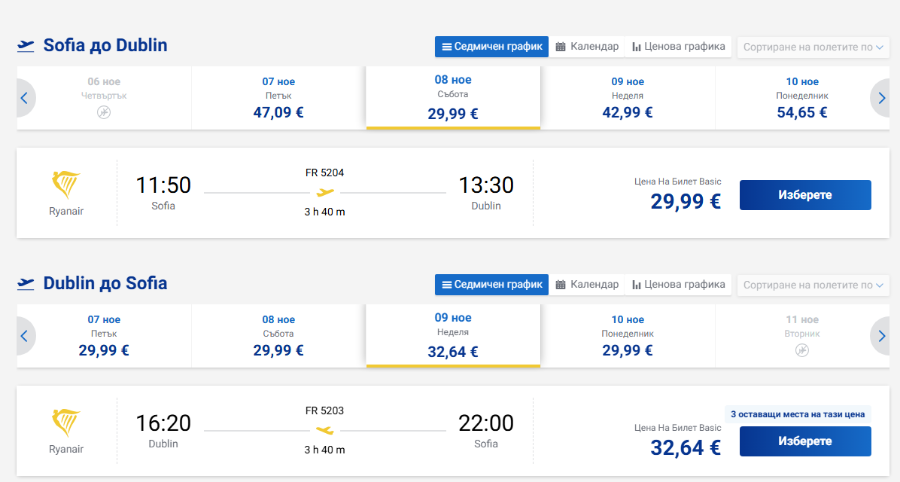Open sort flights dropdown for Dublin до Sofia
Image resolution: width=900 pixels, height=482 pixels.
click(x=813, y=285)
